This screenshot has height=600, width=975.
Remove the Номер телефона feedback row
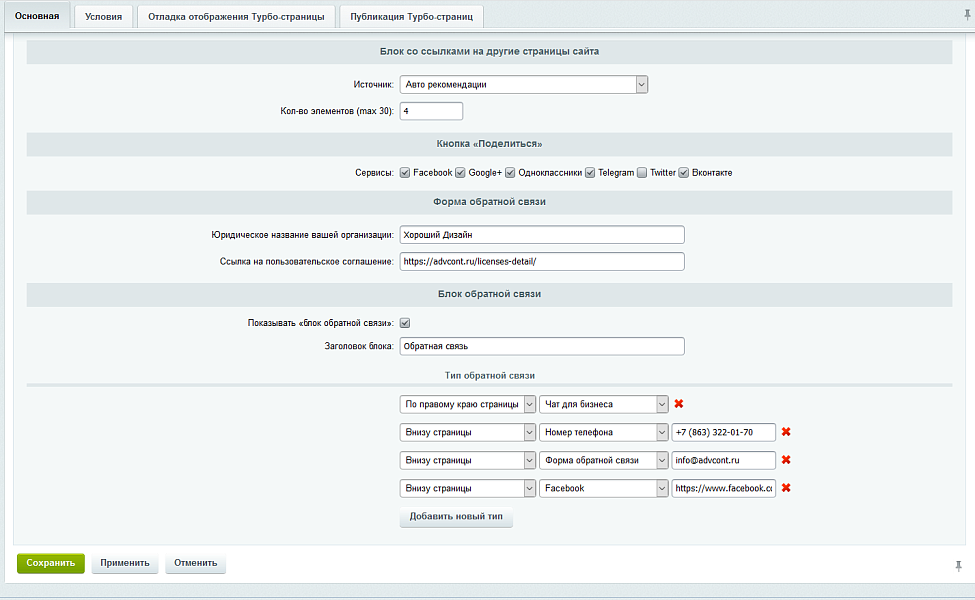coord(786,432)
